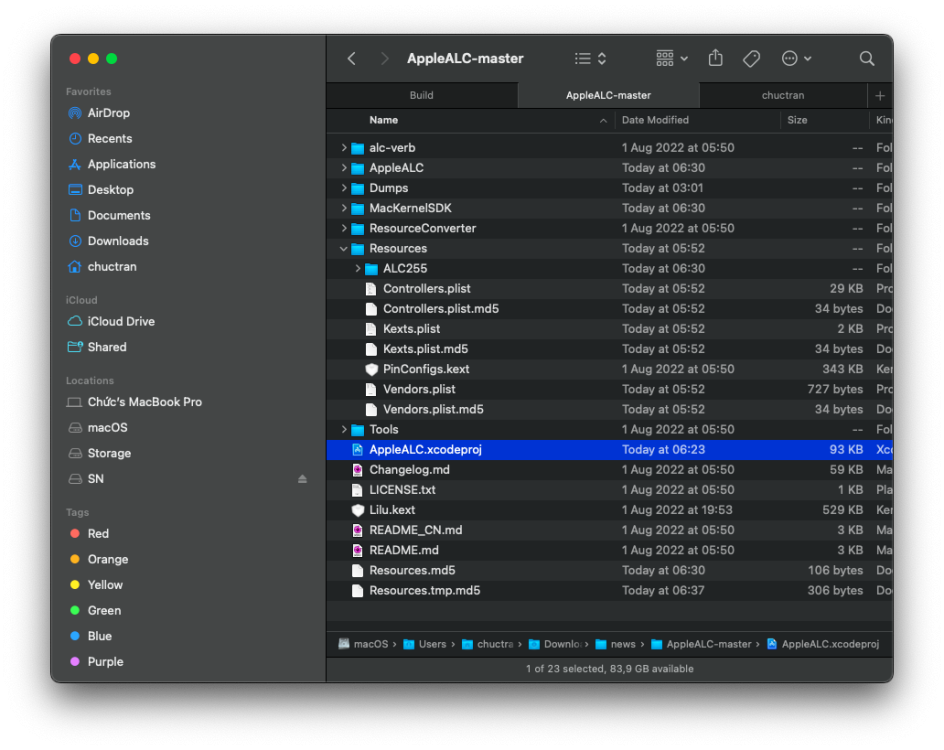This screenshot has height=750, width=944.
Task: Open the More actions ellipsis menu
Action: (796, 58)
